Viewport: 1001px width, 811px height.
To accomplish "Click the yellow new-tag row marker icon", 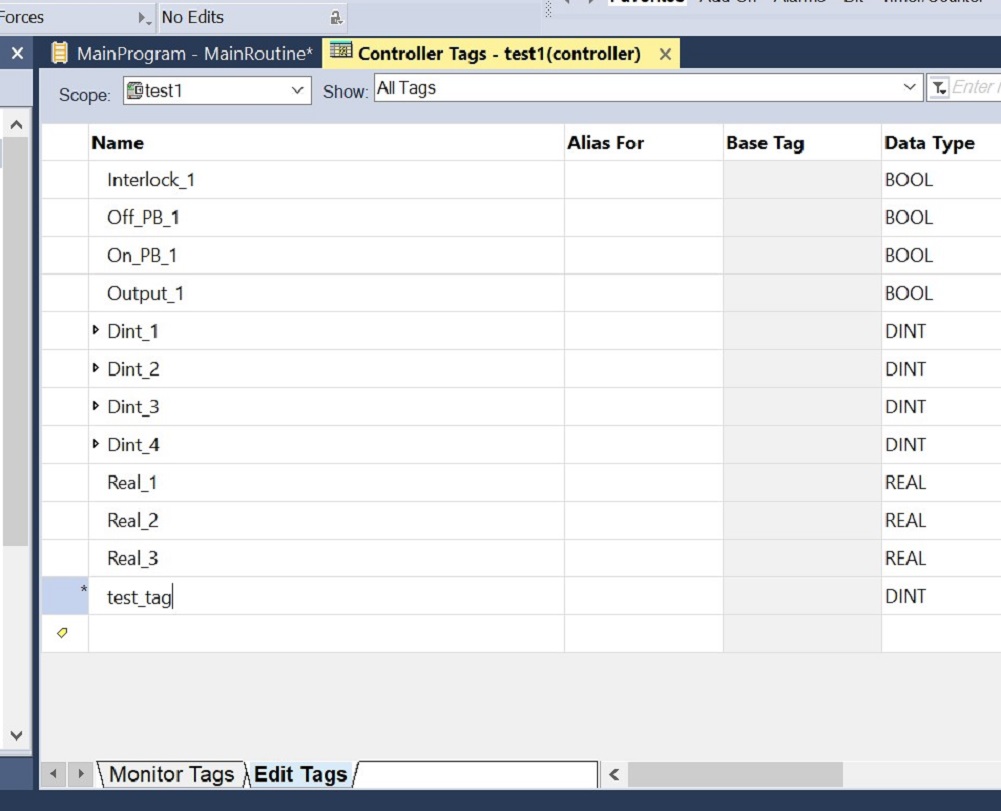I will tap(63, 633).
